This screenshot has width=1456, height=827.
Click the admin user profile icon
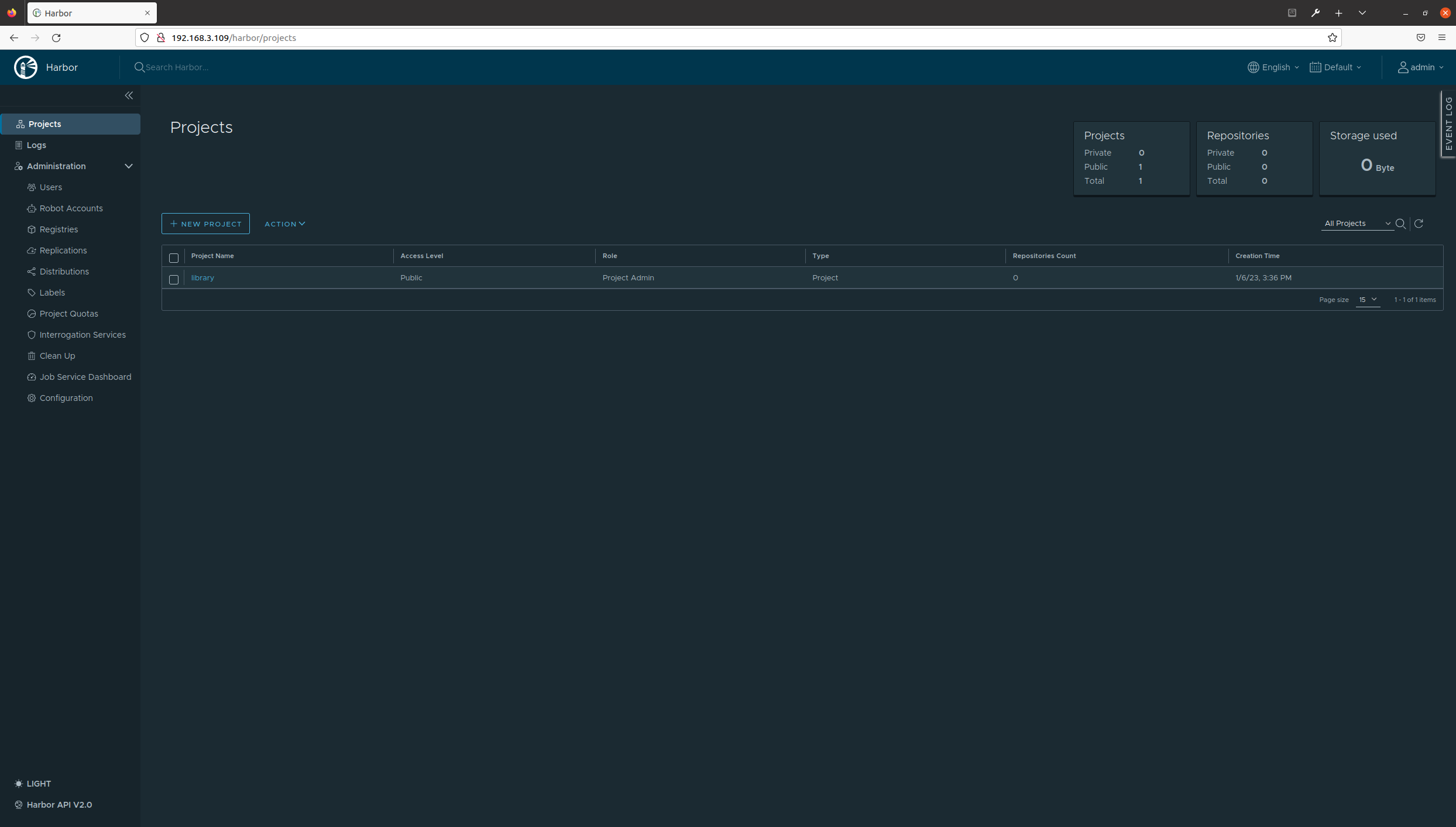point(1403,67)
